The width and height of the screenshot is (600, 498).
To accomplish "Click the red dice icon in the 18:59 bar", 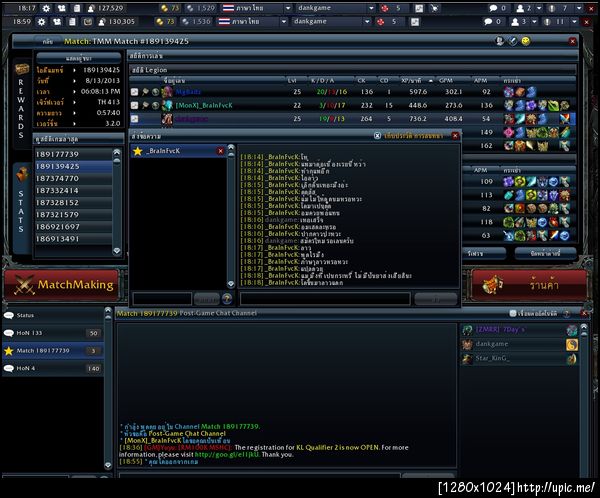I will coord(380,22).
